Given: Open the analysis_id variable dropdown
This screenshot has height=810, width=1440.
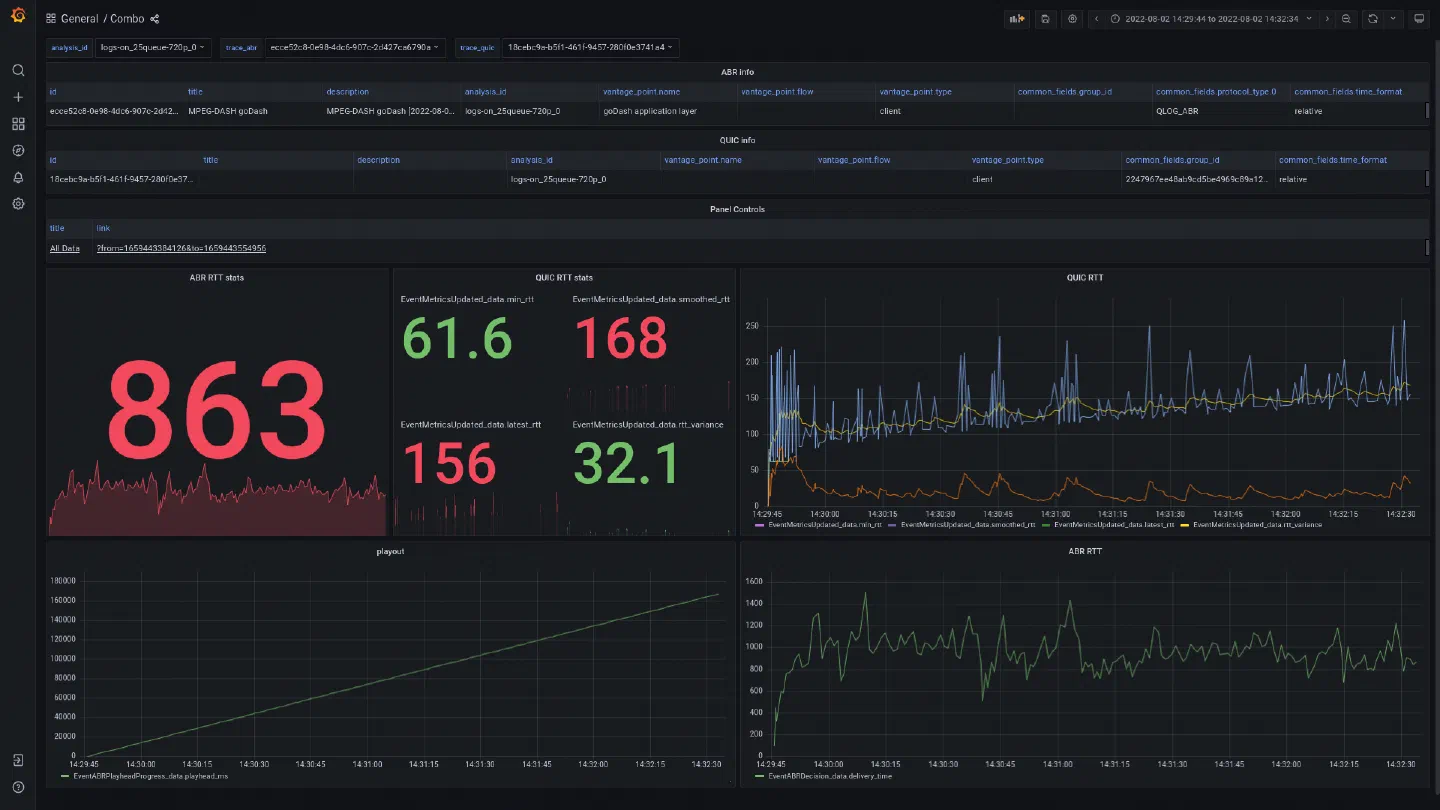Looking at the screenshot, I should pyautogui.click(x=153, y=47).
